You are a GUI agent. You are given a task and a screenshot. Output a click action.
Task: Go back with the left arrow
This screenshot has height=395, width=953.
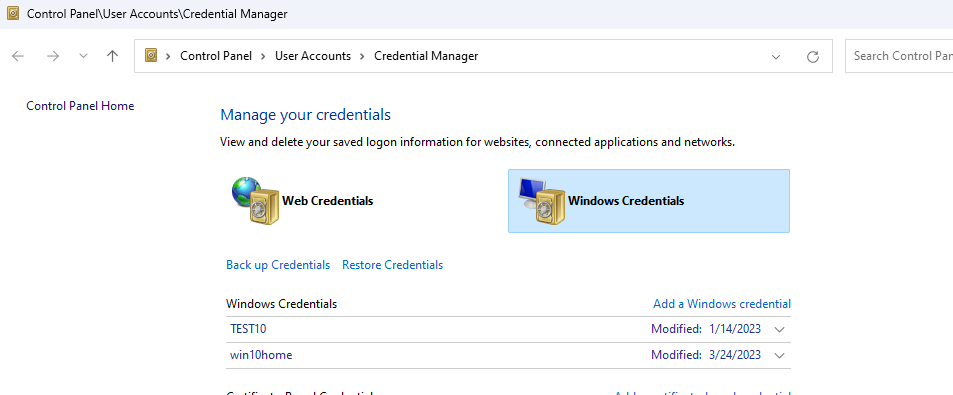pos(18,56)
